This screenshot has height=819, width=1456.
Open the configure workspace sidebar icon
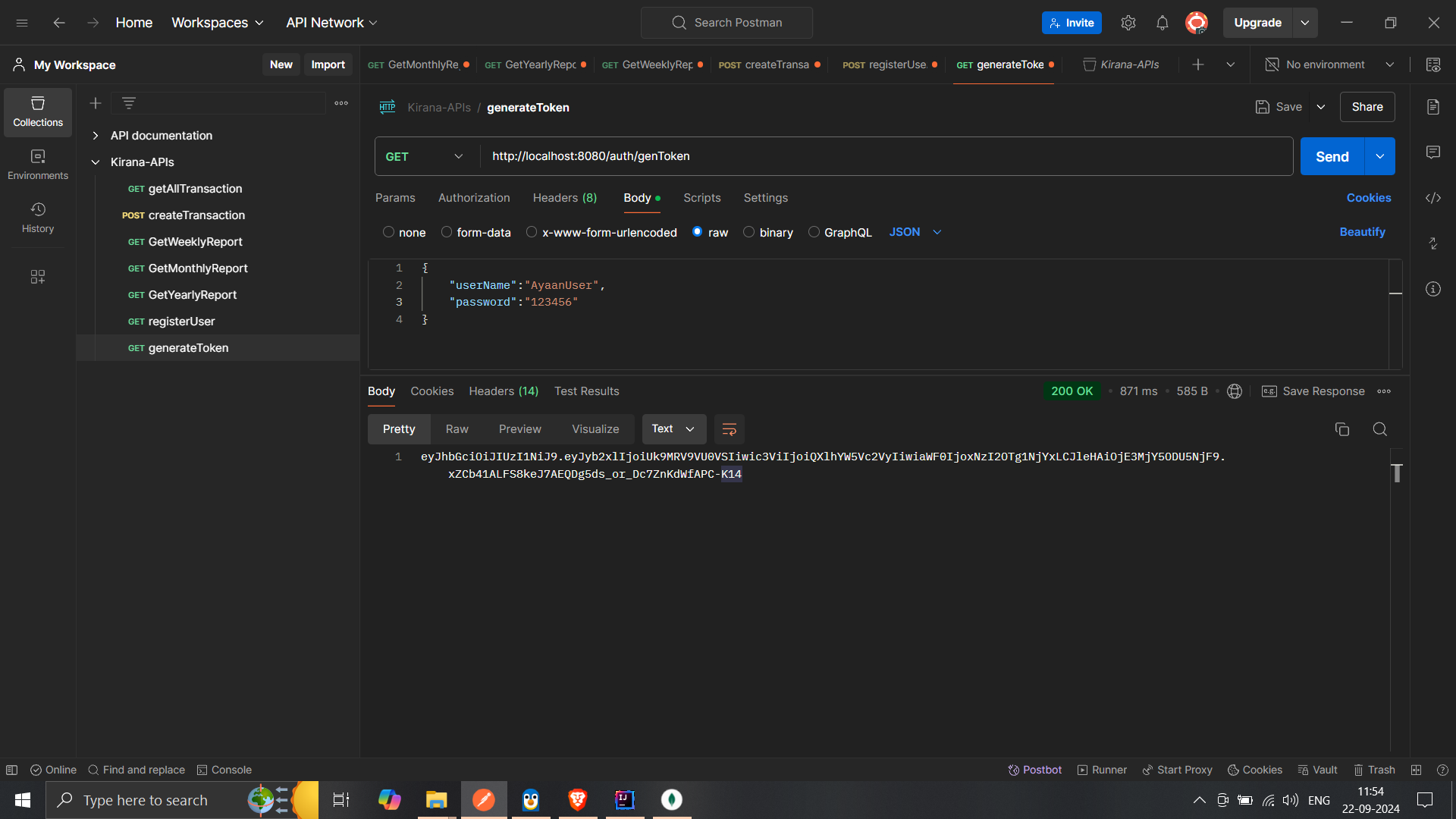click(x=38, y=277)
